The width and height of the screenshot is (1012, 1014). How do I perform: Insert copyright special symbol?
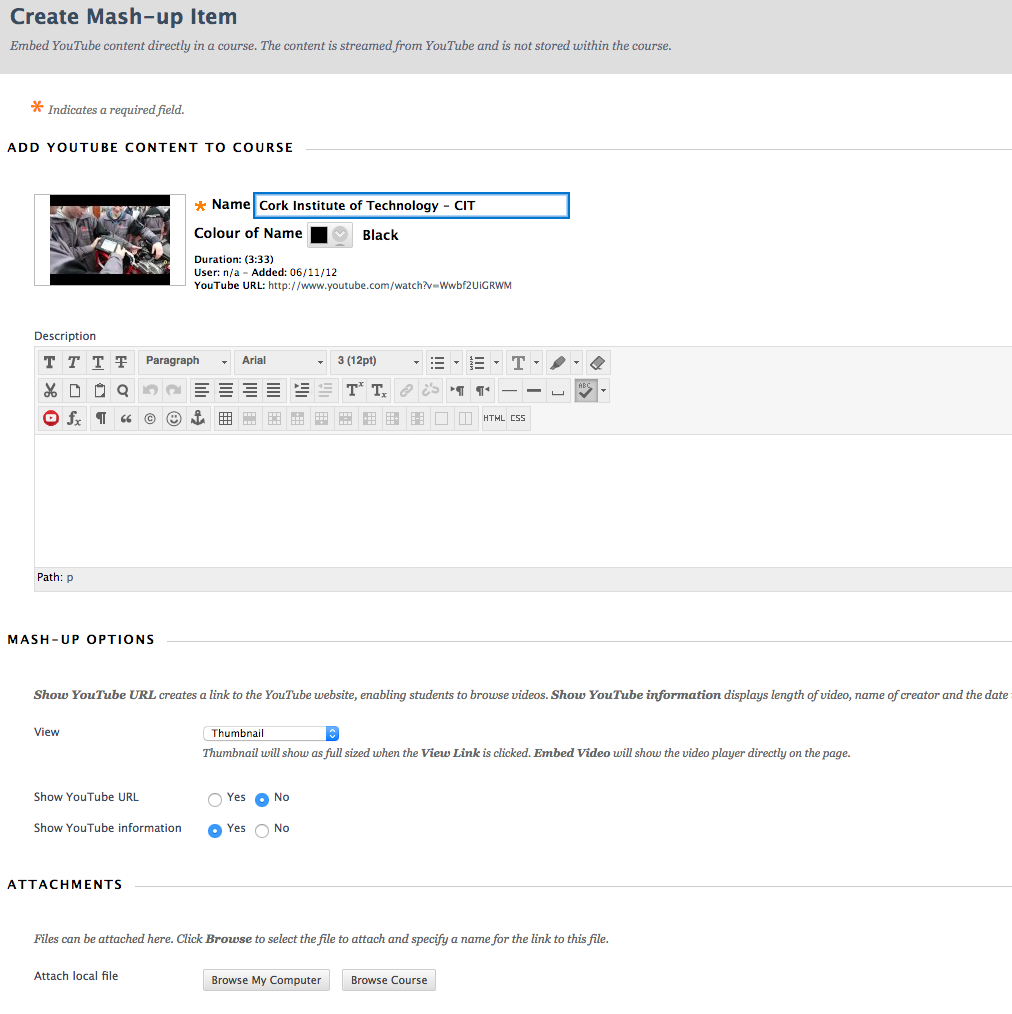click(x=150, y=418)
